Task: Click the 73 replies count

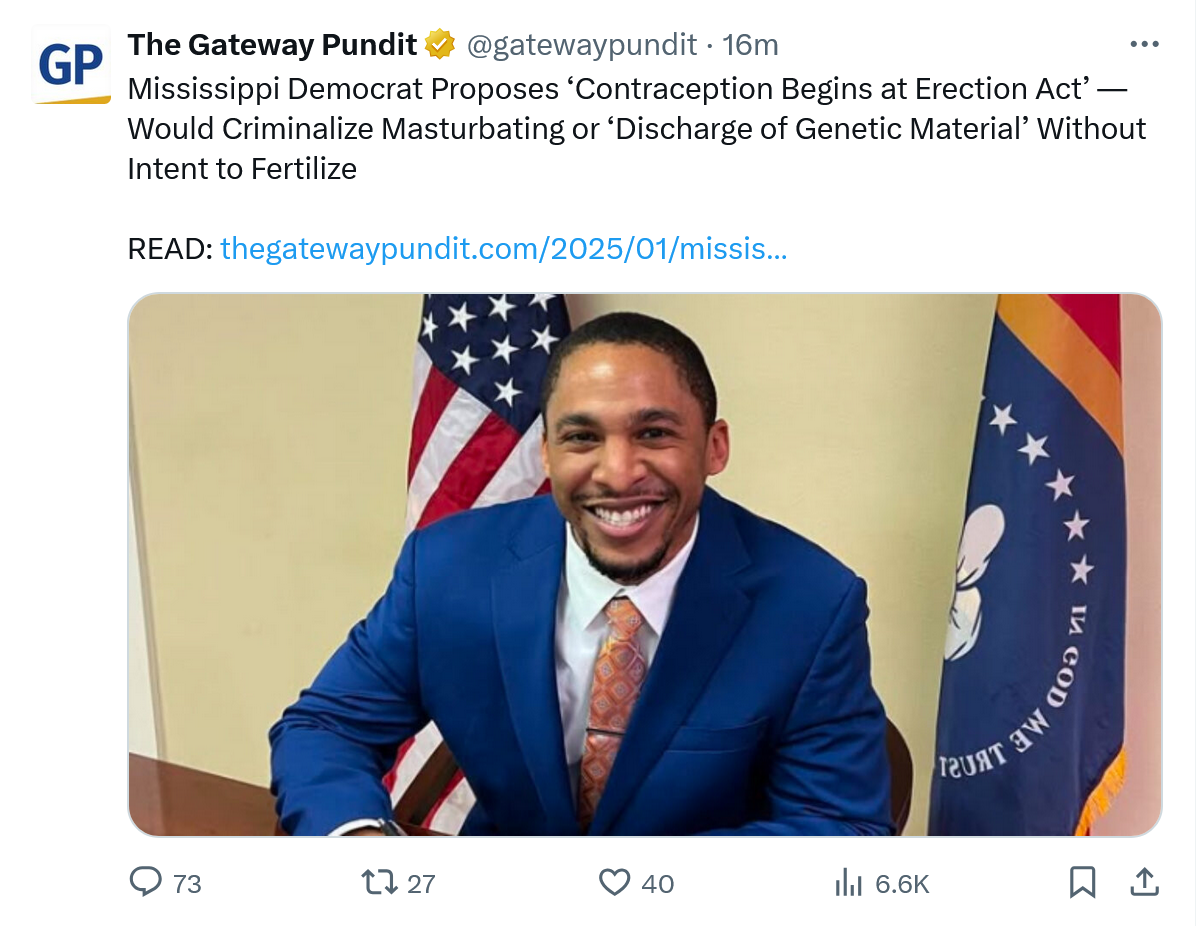Action: (187, 884)
